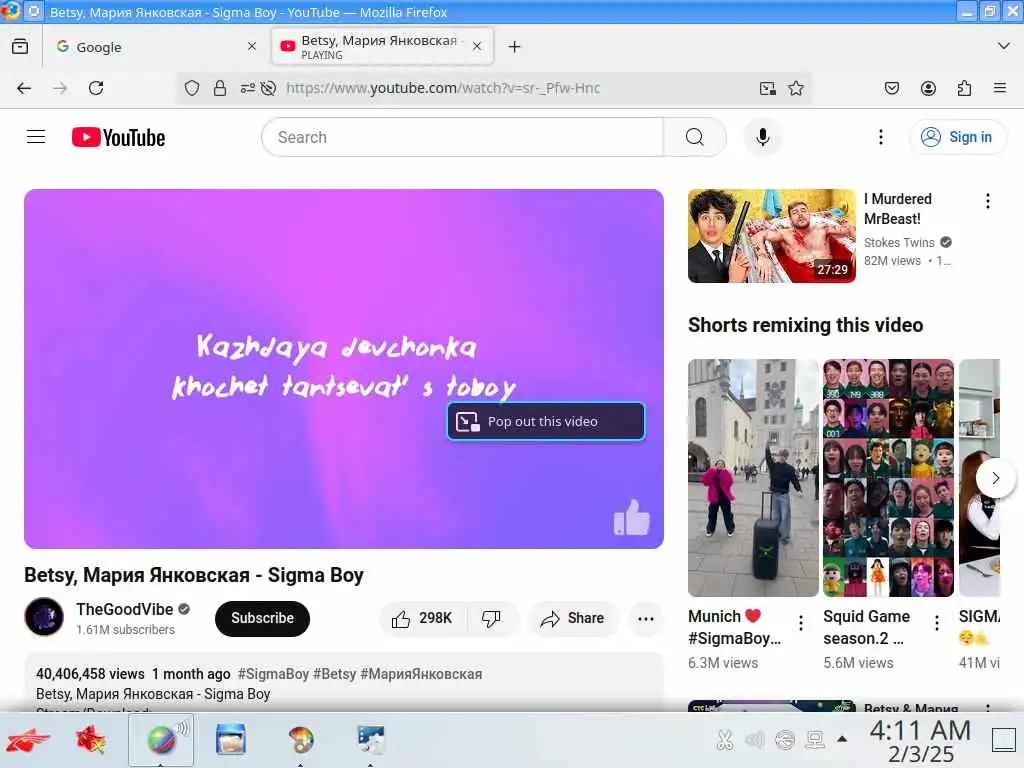The image size is (1024, 768).
Task: Click the Firefox taskbar globe entry
Action: (161, 740)
